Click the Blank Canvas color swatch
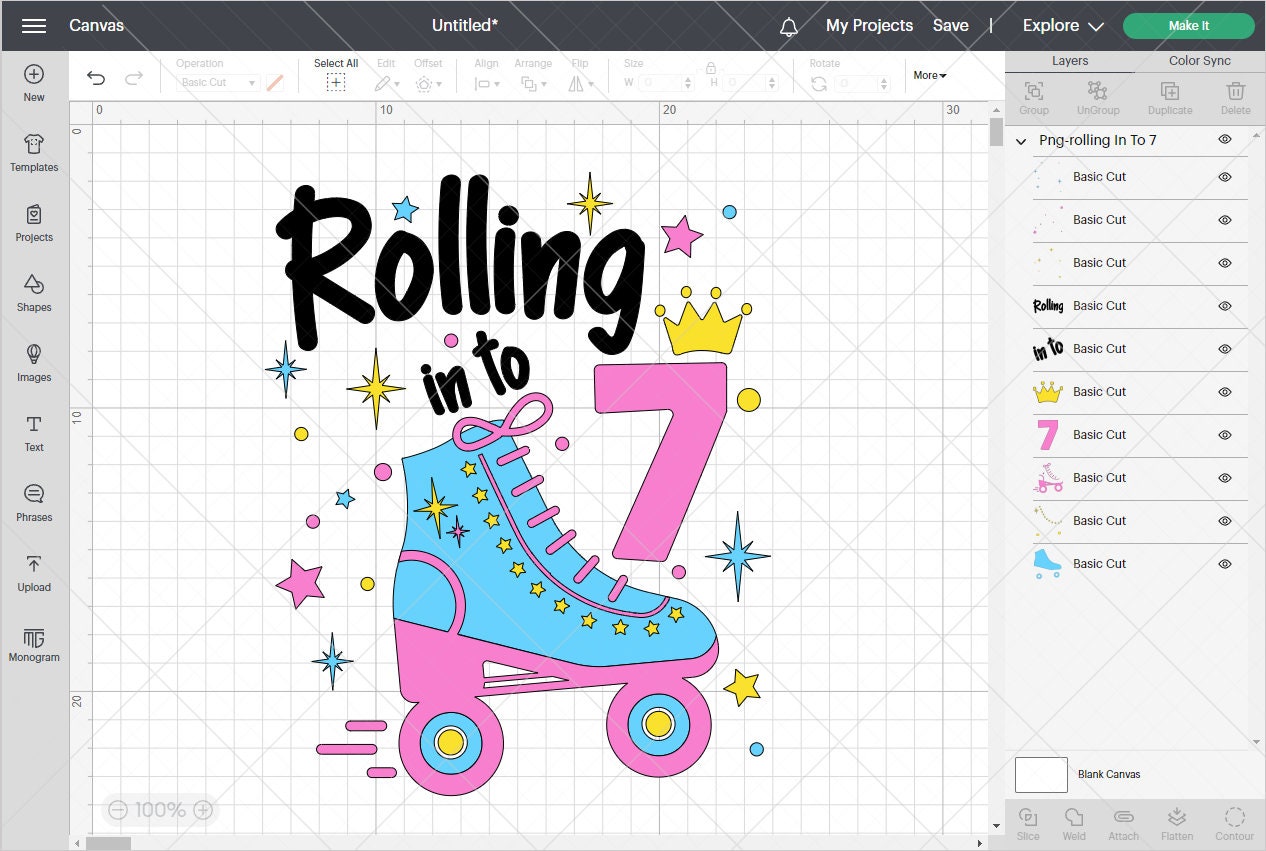This screenshot has width=1266, height=851. pyautogui.click(x=1041, y=774)
